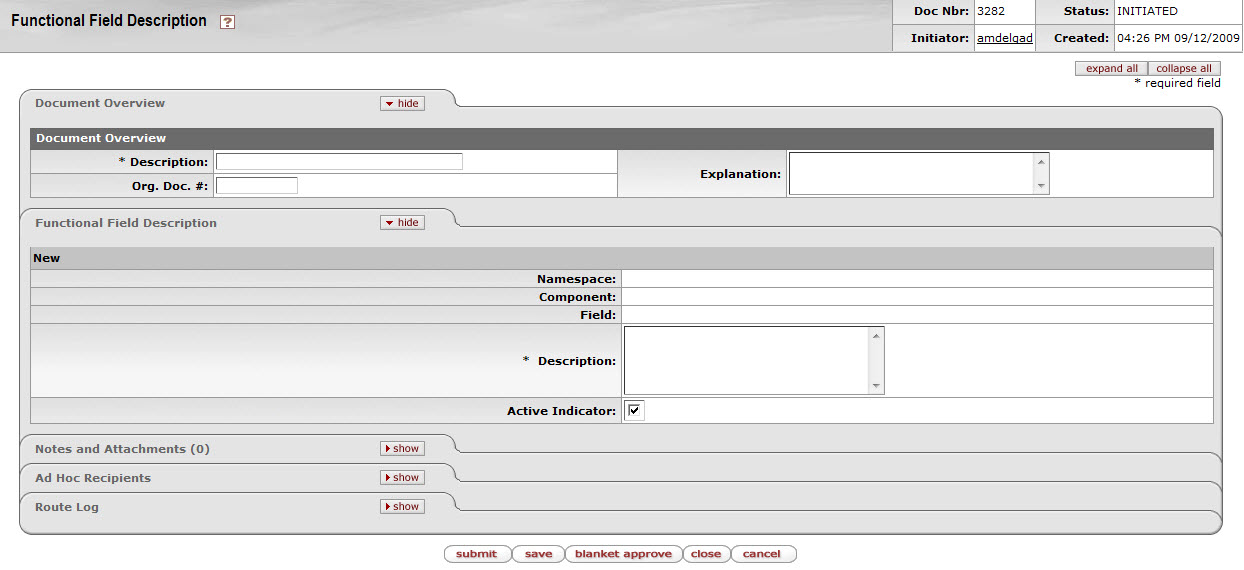The height and width of the screenshot is (570, 1244).
Task: Click the expand all button
Action: (x=1111, y=69)
